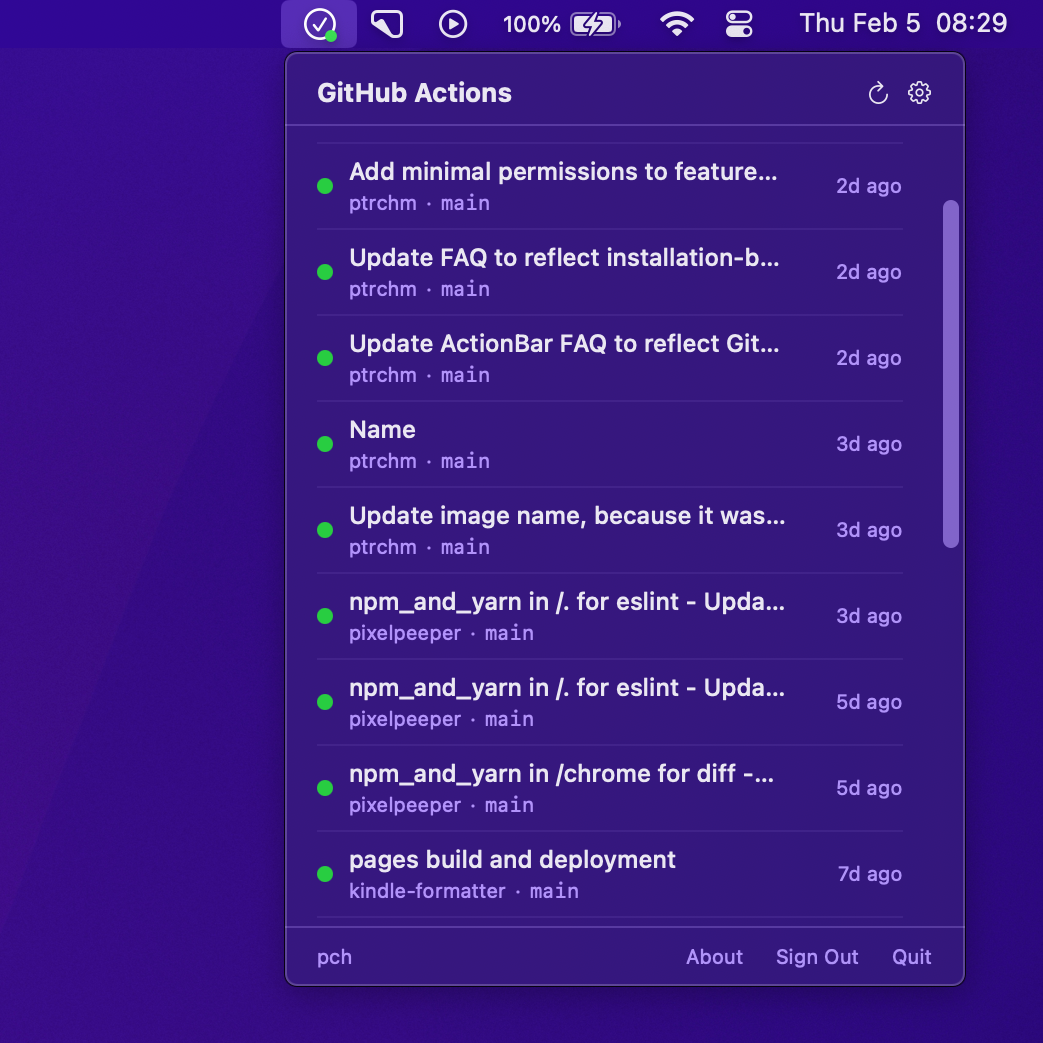This screenshot has width=1043, height=1043.
Task: Select the Wi-Fi icon in the menu bar
Action: click(677, 23)
